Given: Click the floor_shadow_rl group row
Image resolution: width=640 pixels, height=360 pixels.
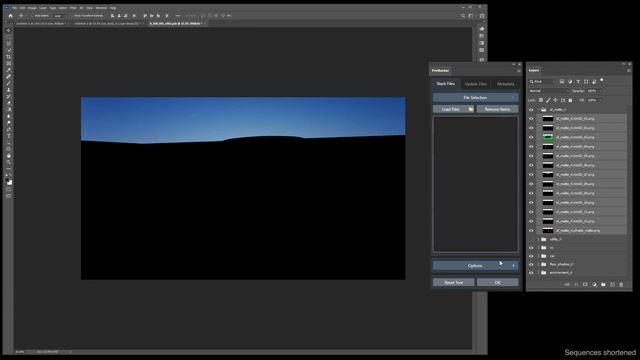Looking at the screenshot, I should (577, 264).
